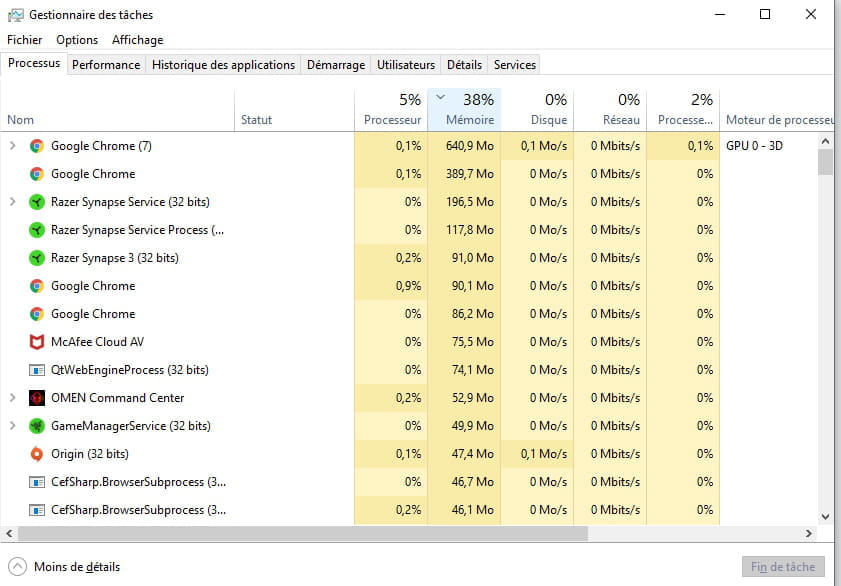Click the 117,8 Mo memory cell
Screen dimensions: 841x586
pyautogui.click(x=464, y=229)
